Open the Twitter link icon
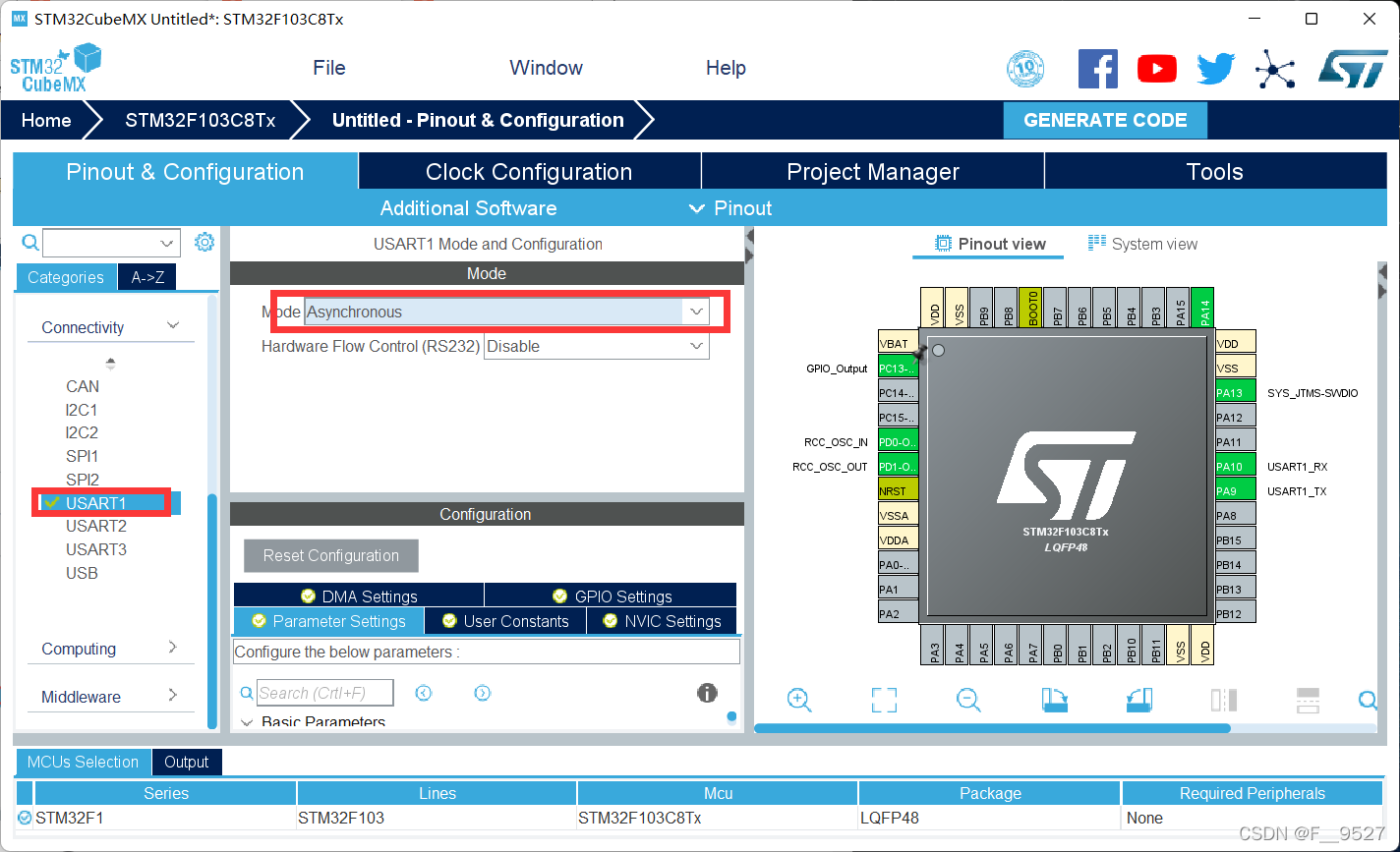This screenshot has width=1400, height=852. 1216,69
